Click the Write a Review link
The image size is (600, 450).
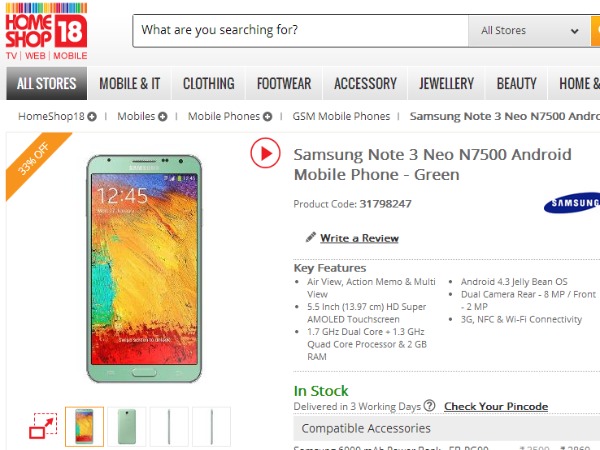pyautogui.click(x=359, y=238)
